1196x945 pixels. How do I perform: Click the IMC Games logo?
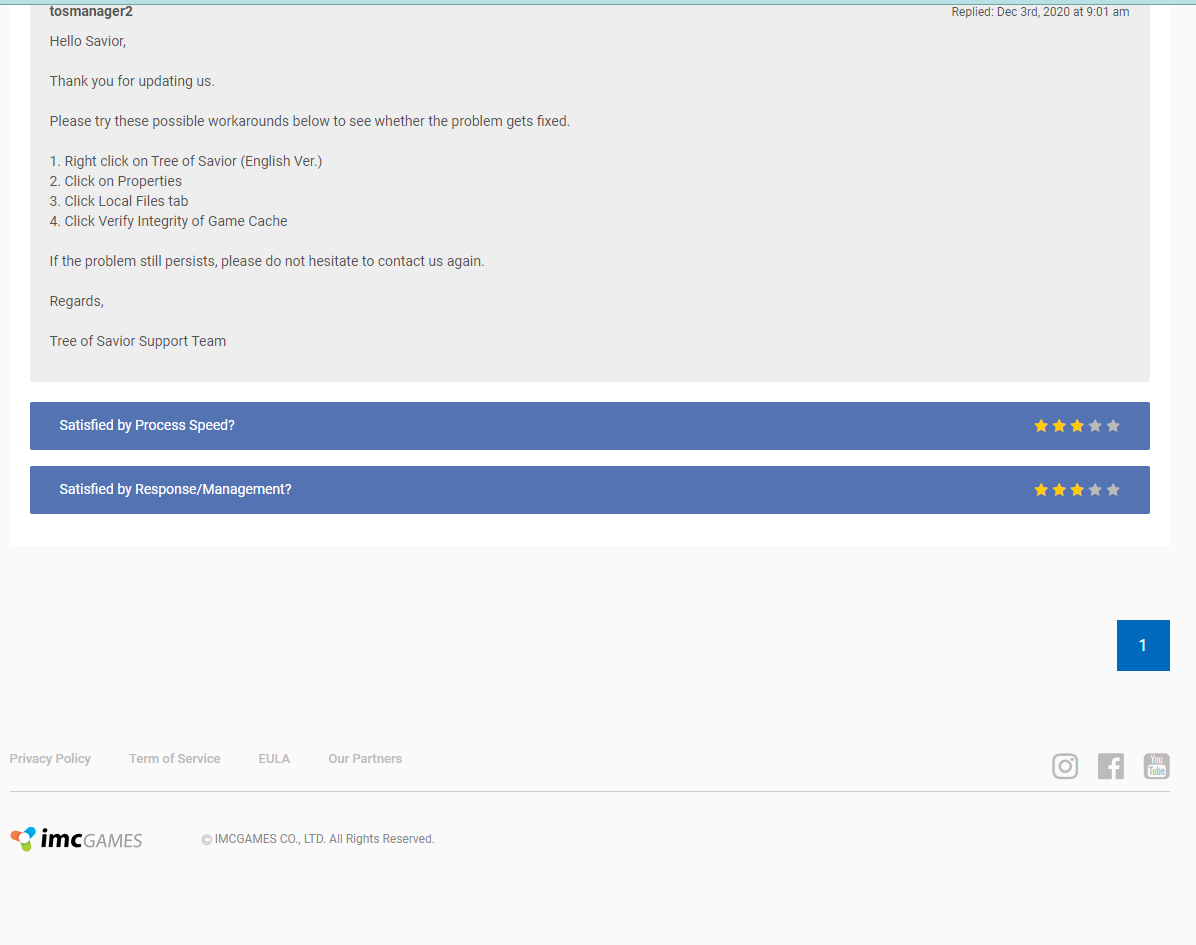77,839
